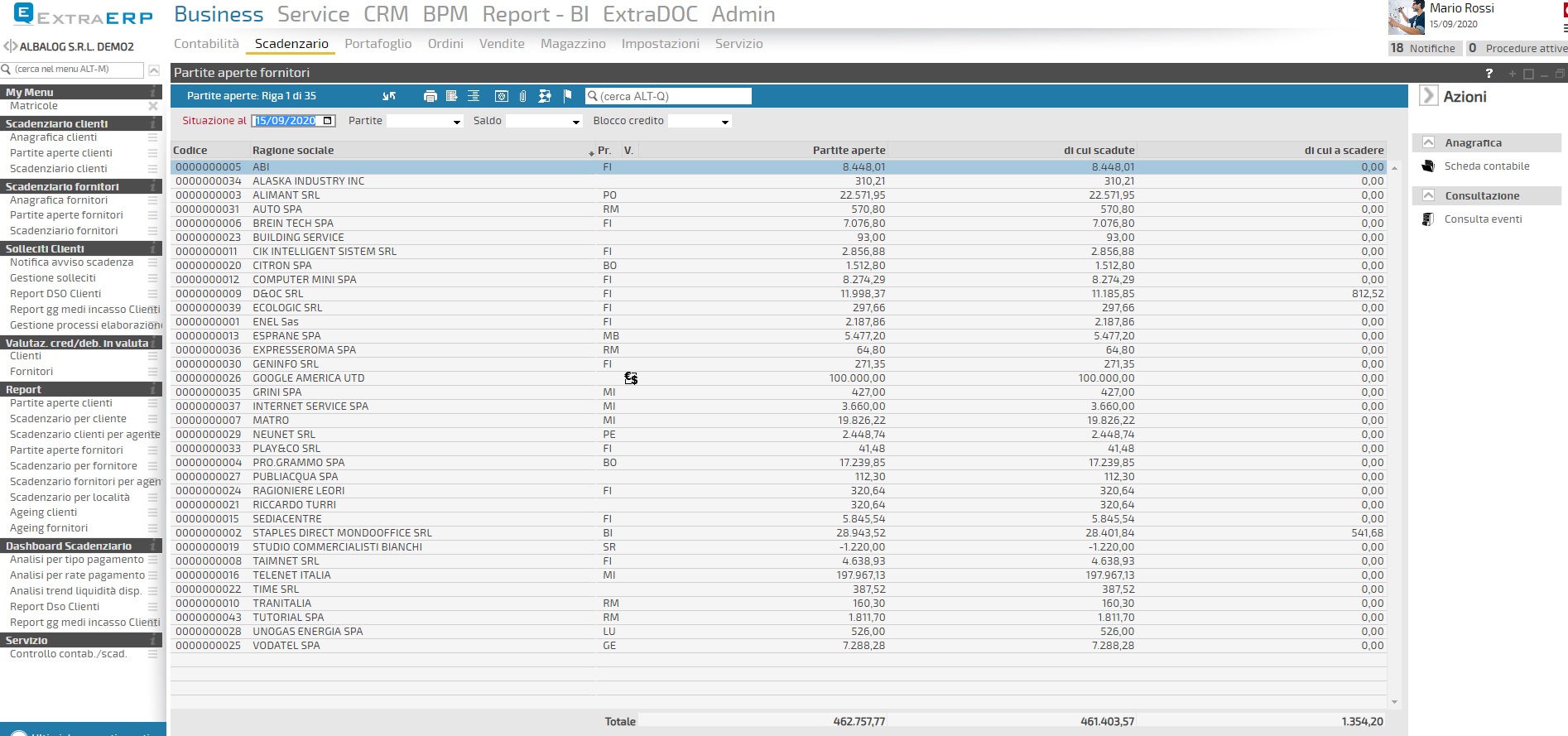Open the Business module tab

pos(219,14)
